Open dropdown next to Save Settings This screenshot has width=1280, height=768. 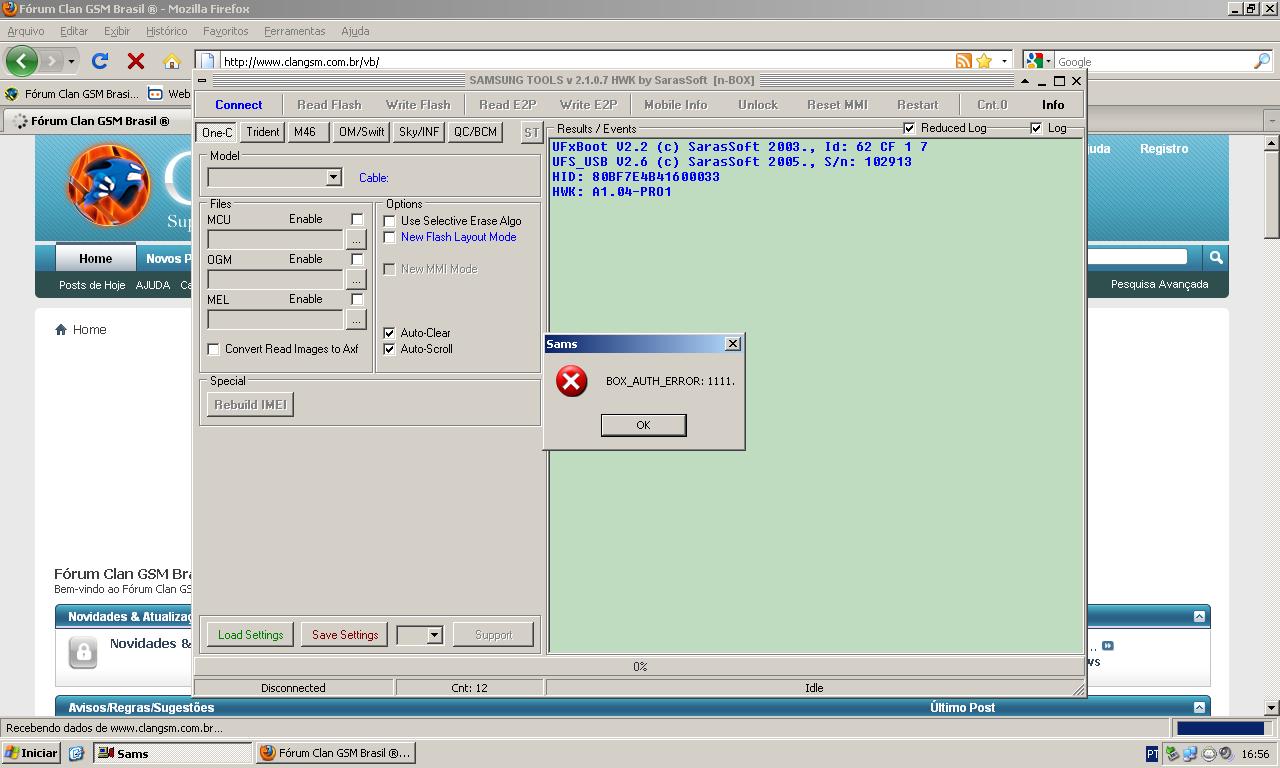(434, 635)
